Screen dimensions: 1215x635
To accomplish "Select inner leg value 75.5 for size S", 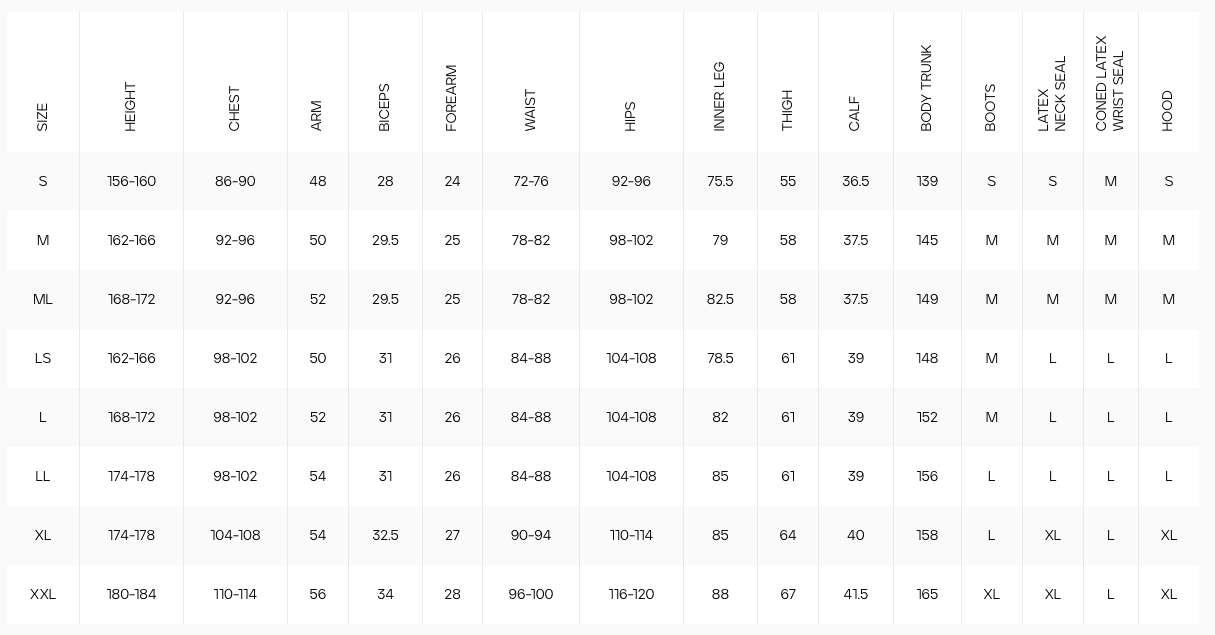I will [720, 181].
